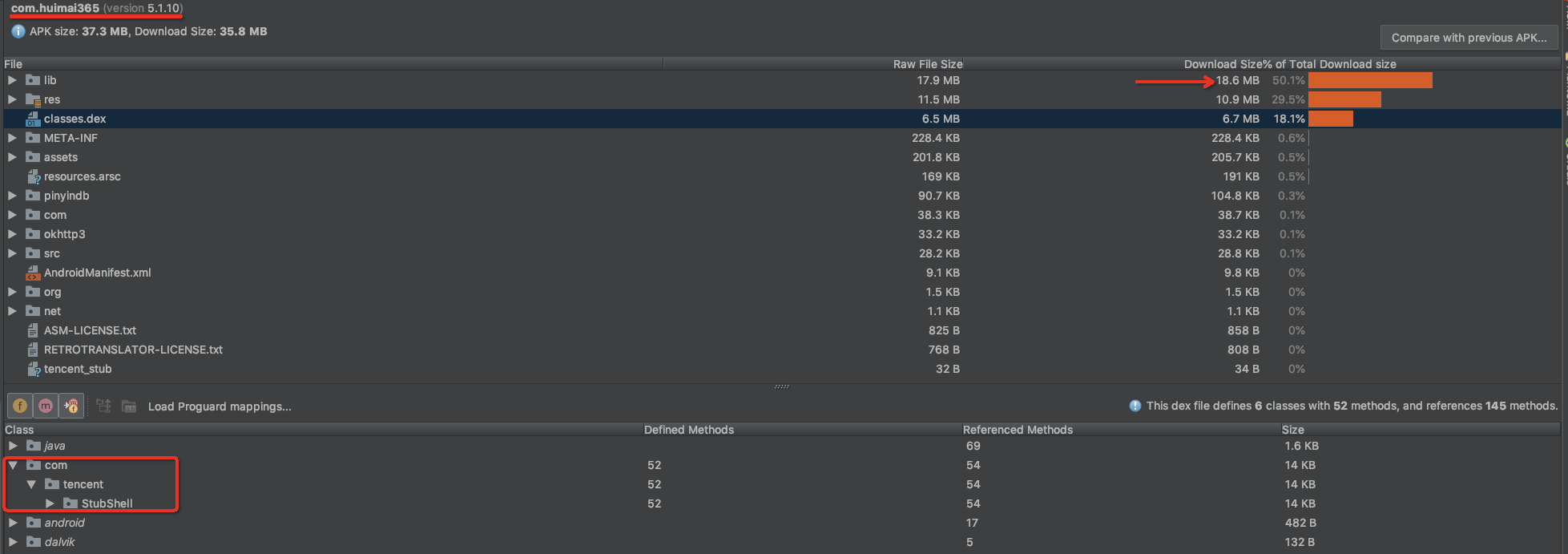Click the resources.arsc file icon
This screenshot has height=554, width=1568.
(x=33, y=176)
